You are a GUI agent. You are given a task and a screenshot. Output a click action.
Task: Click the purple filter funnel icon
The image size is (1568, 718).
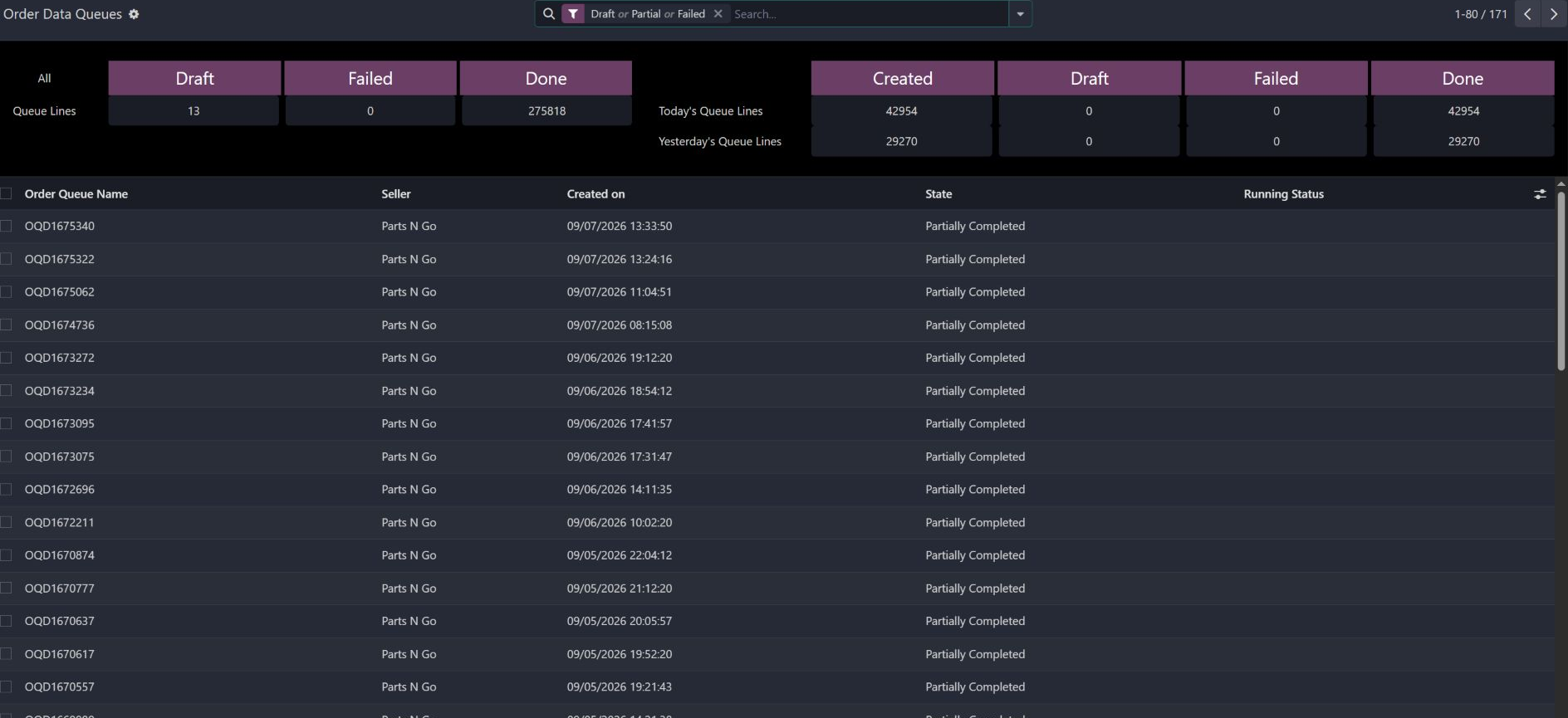coord(573,14)
